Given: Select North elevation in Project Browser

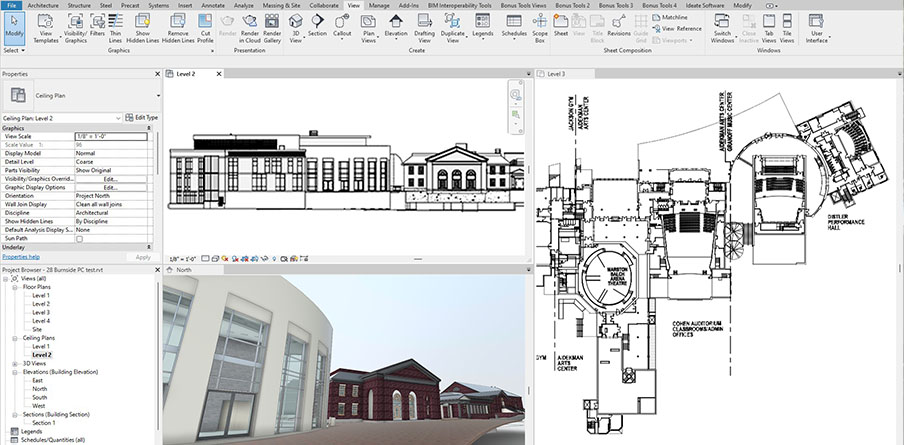Looking at the screenshot, I should click(x=40, y=389).
